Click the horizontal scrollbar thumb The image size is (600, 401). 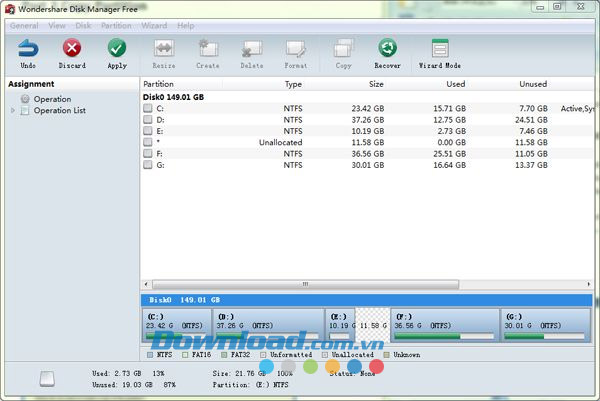305,284
